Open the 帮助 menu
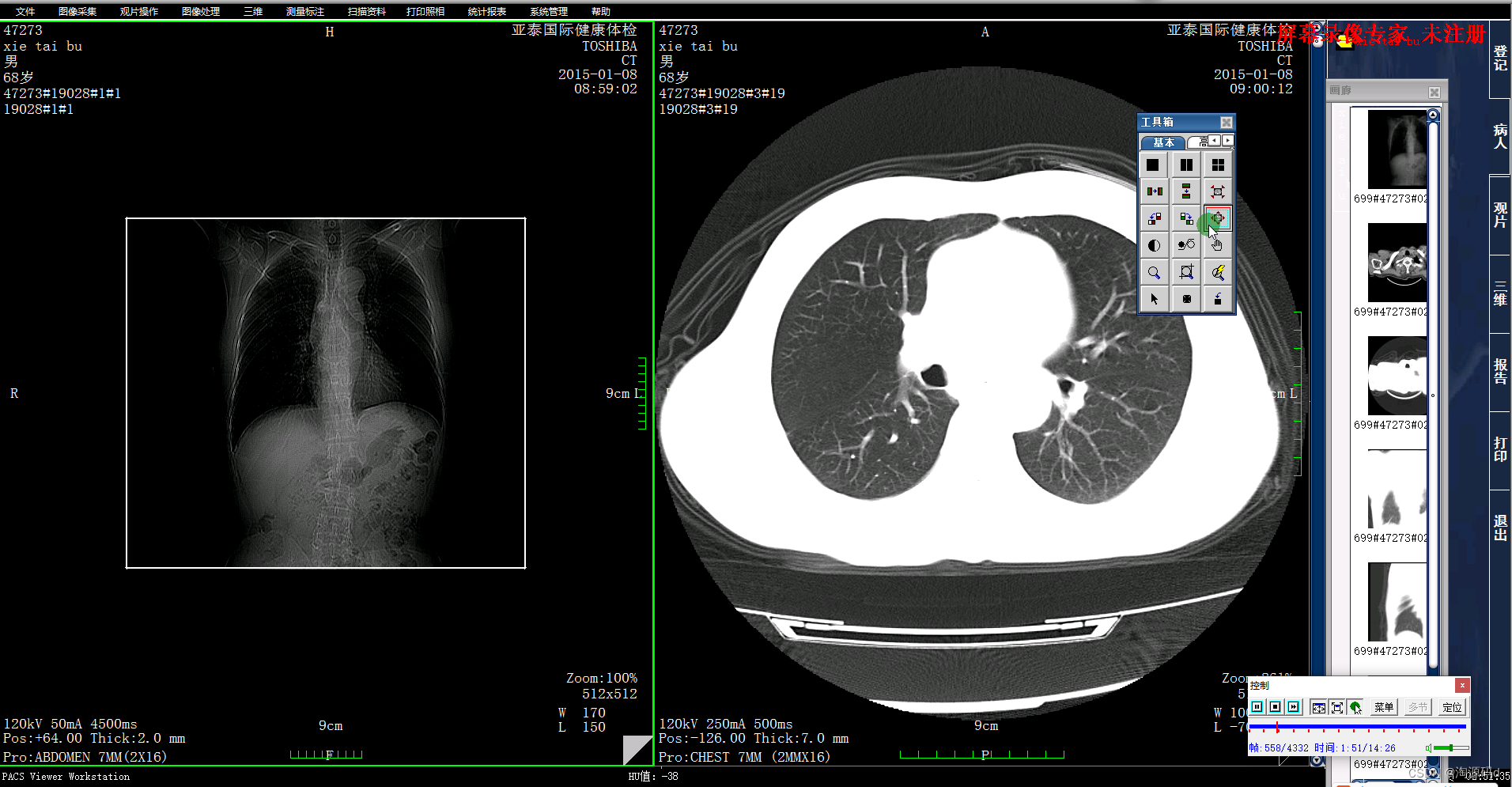The width and height of the screenshot is (1512, 787). 601,11
